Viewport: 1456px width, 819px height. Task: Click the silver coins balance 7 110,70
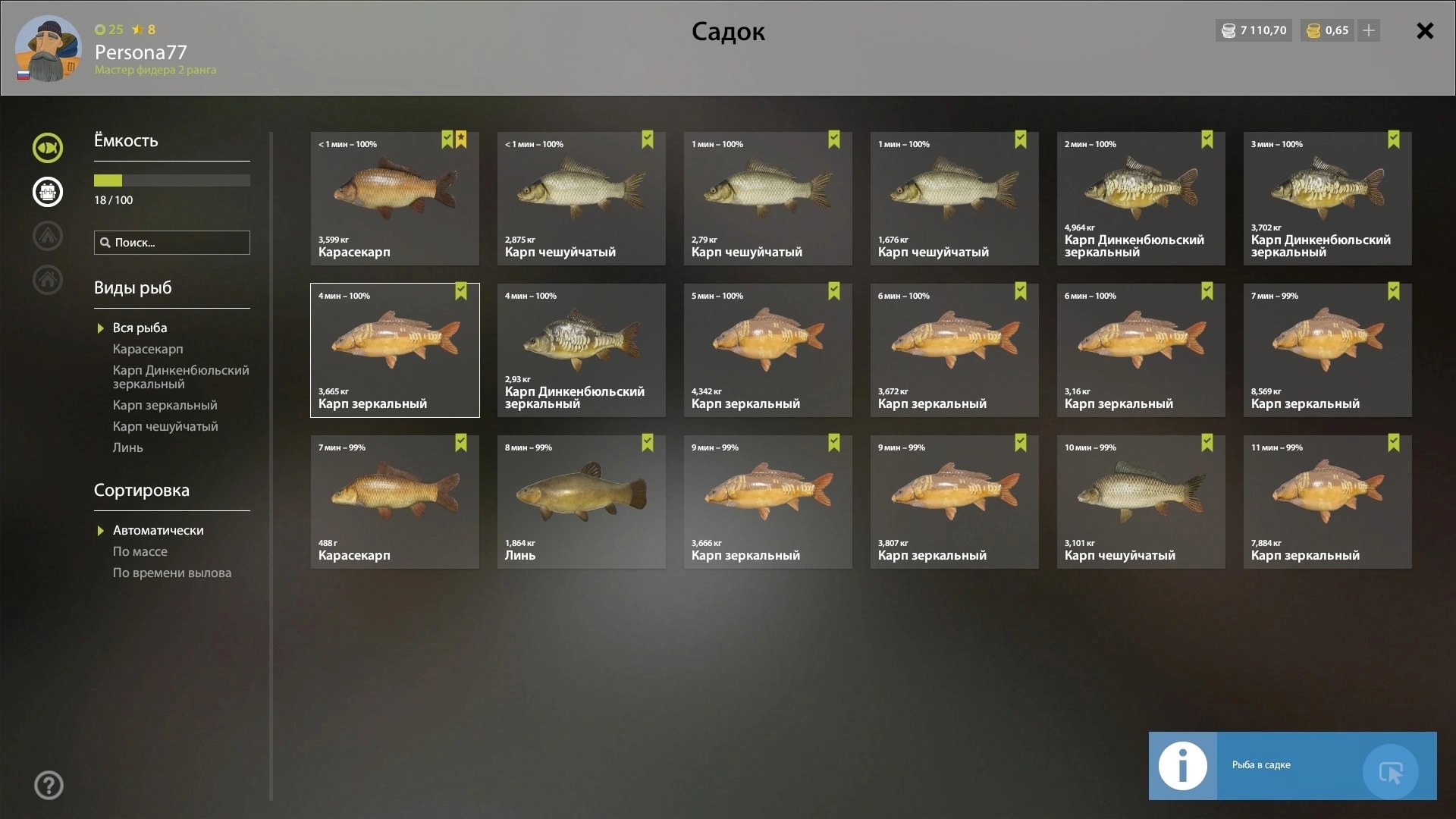[x=1254, y=30]
